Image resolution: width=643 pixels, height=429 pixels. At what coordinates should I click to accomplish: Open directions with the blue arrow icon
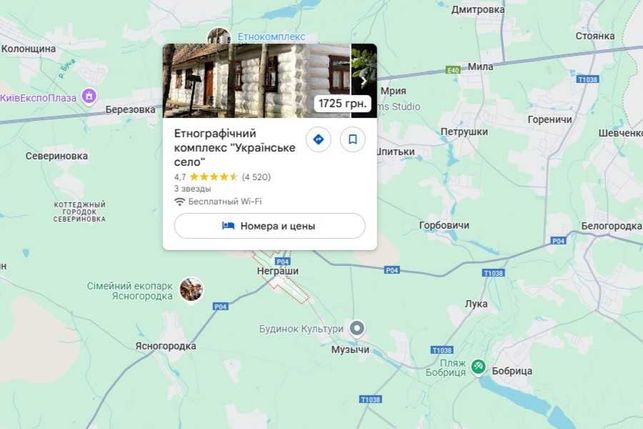tap(318, 139)
